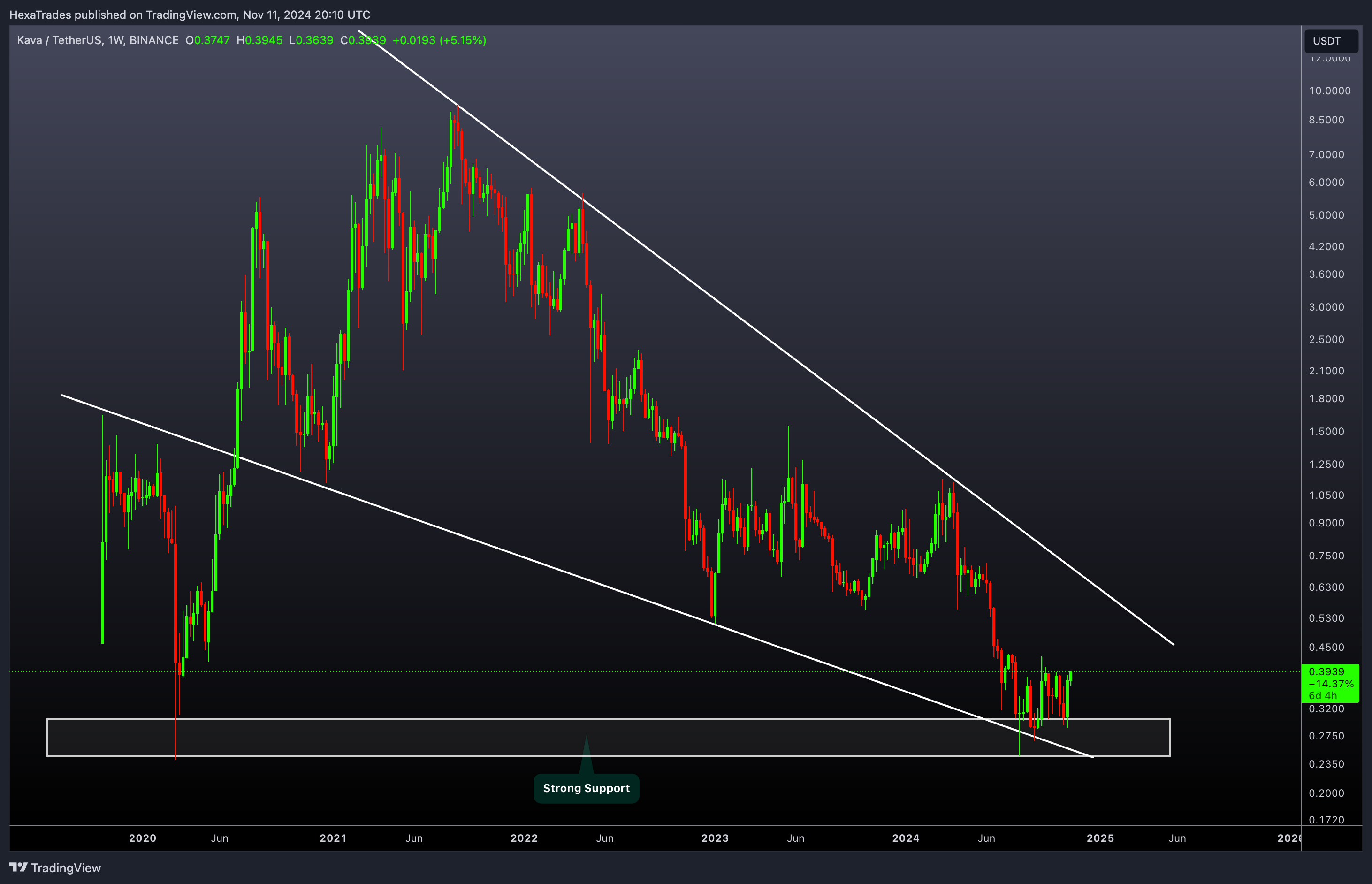
Task: Click the 1.0500 price axis label
Action: pyautogui.click(x=1326, y=495)
